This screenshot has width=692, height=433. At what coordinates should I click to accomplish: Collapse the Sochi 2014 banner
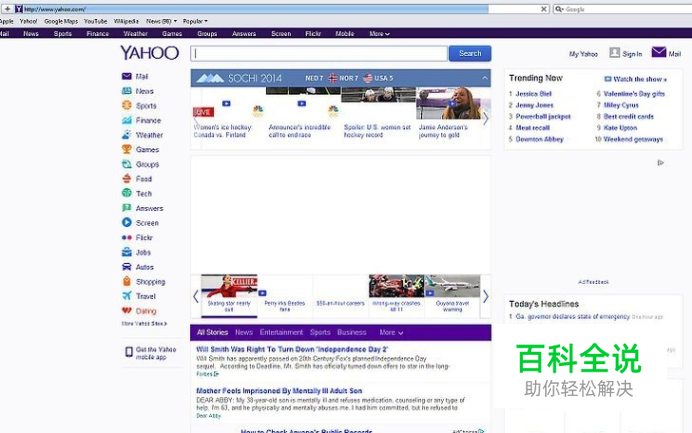tap(485, 78)
